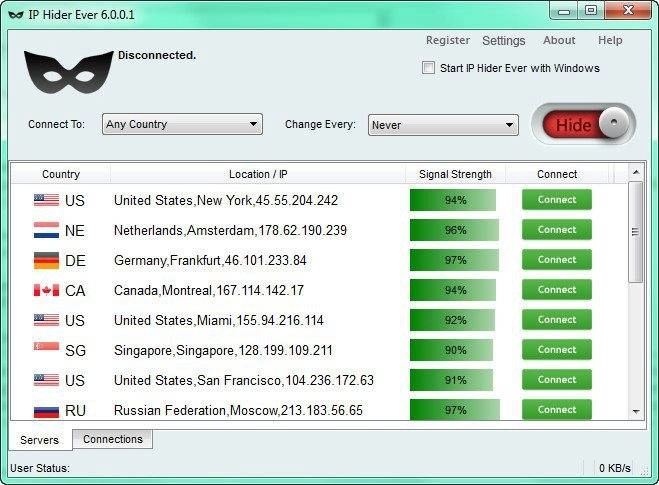Select Canada,Montreal,167.114.142.17 text
Image resolution: width=659 pixels, height=485 pixels.
point(209,290)
